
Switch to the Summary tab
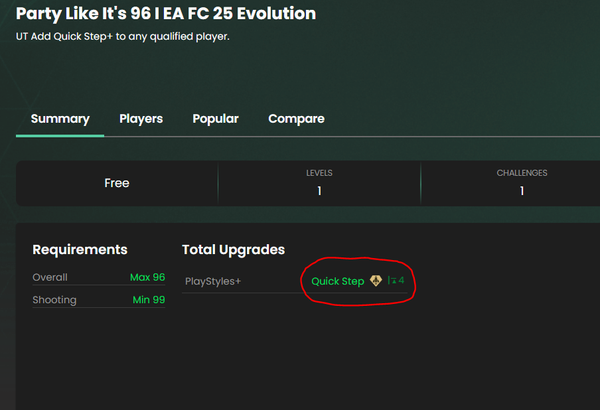[x=60, y=119]
